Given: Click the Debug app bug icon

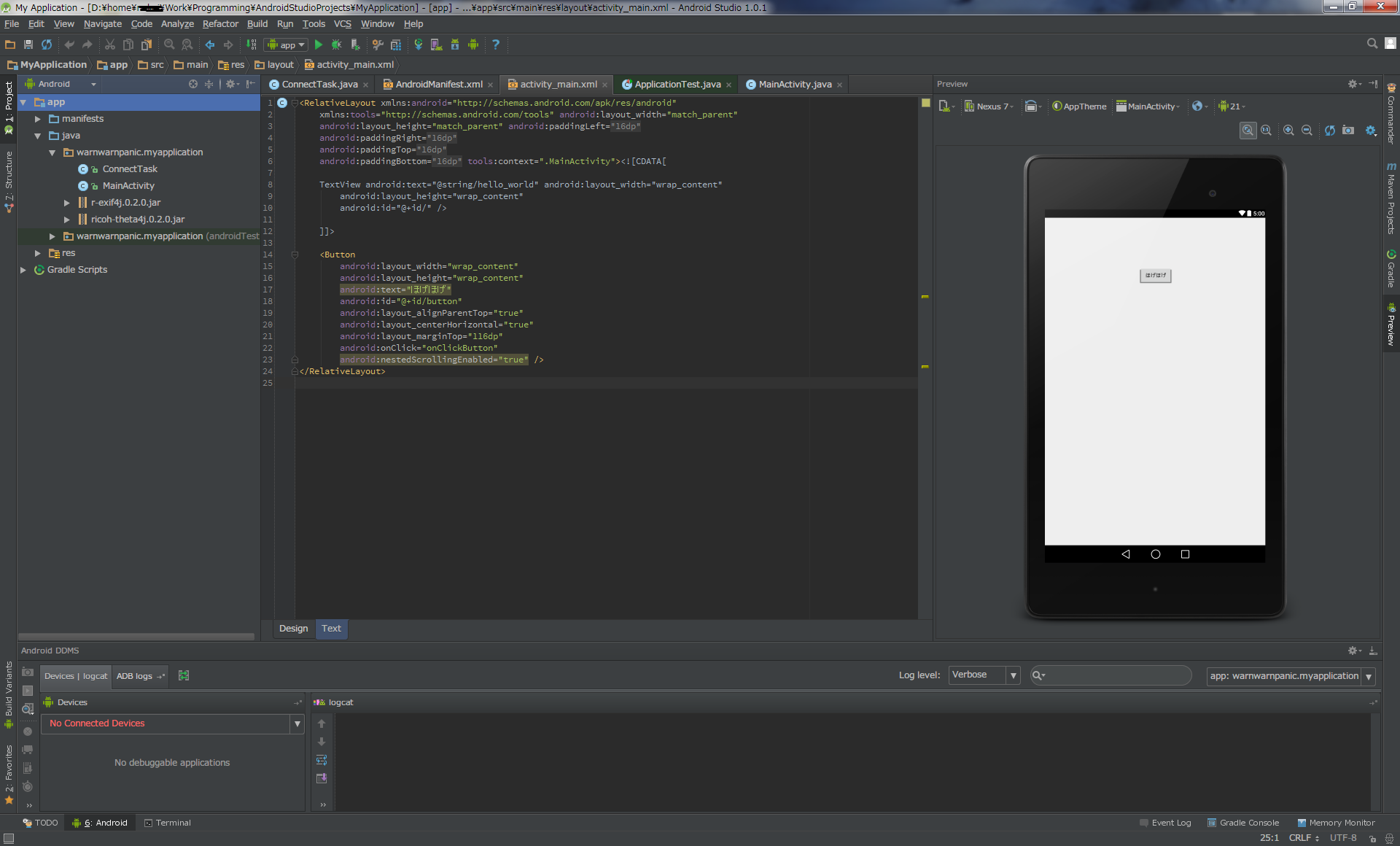Looking at the screenshot, I should 337,44.
